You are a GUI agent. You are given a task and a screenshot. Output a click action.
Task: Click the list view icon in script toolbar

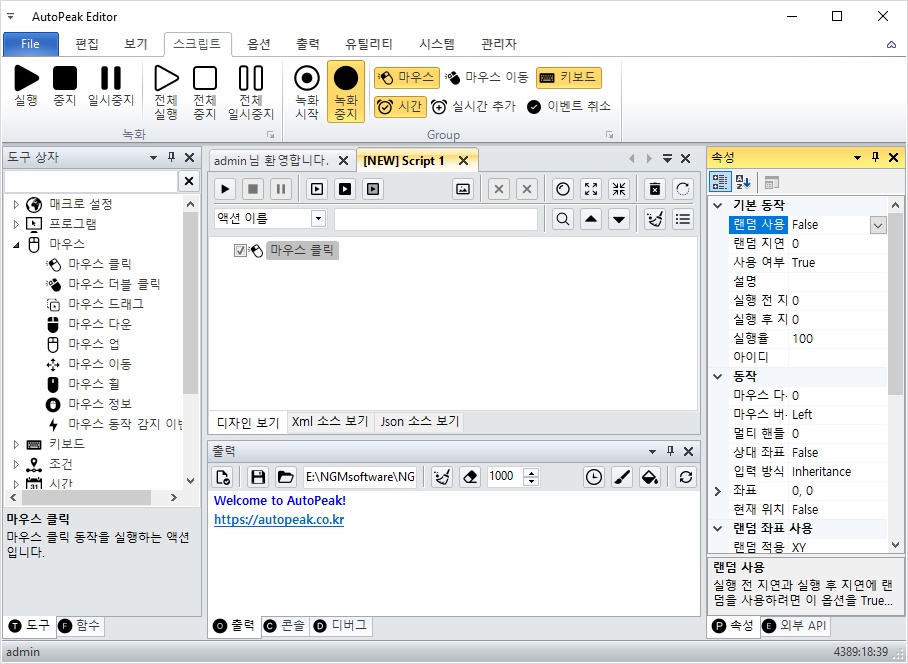(x=683, y=219)
